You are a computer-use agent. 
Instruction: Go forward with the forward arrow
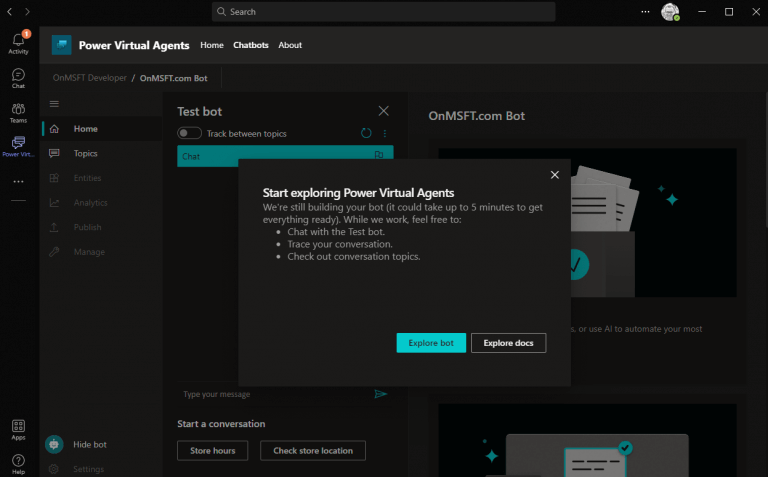[x=27, y=12]
